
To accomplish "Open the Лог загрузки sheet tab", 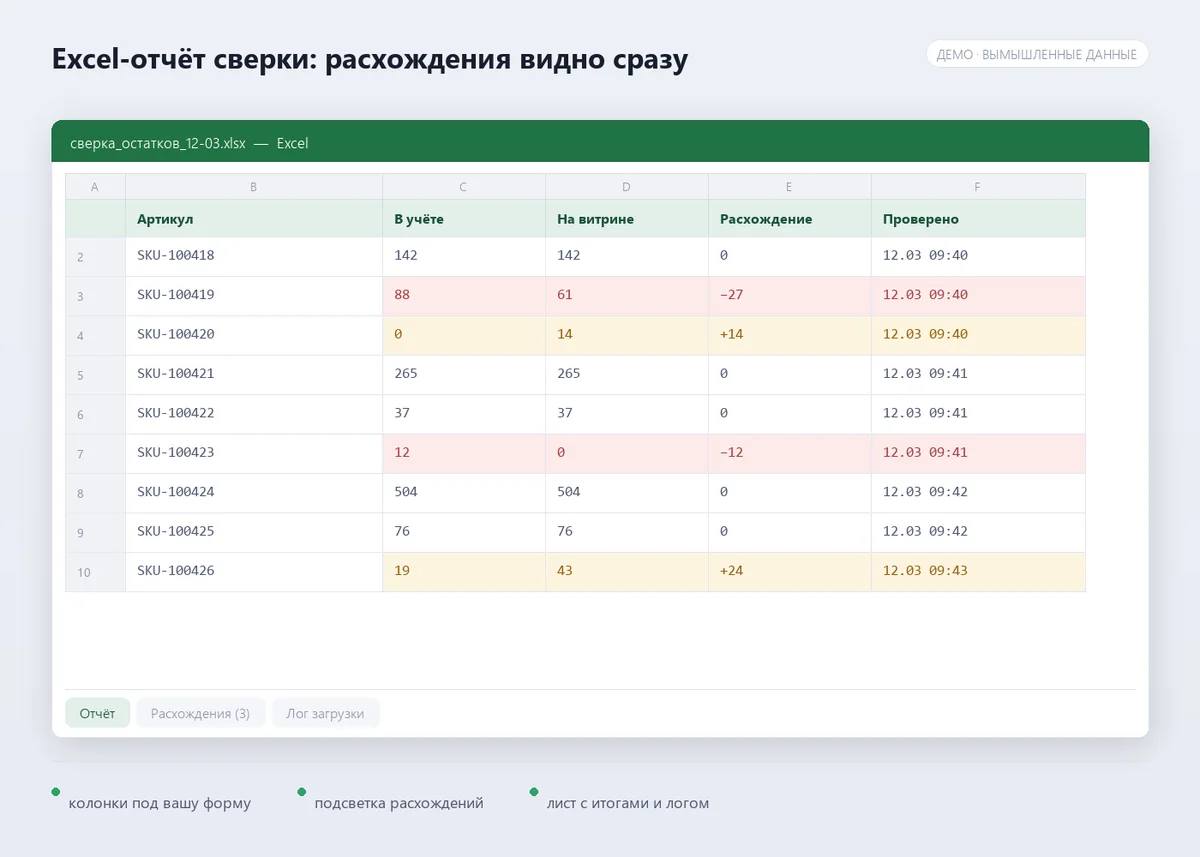I will point(325,714).
